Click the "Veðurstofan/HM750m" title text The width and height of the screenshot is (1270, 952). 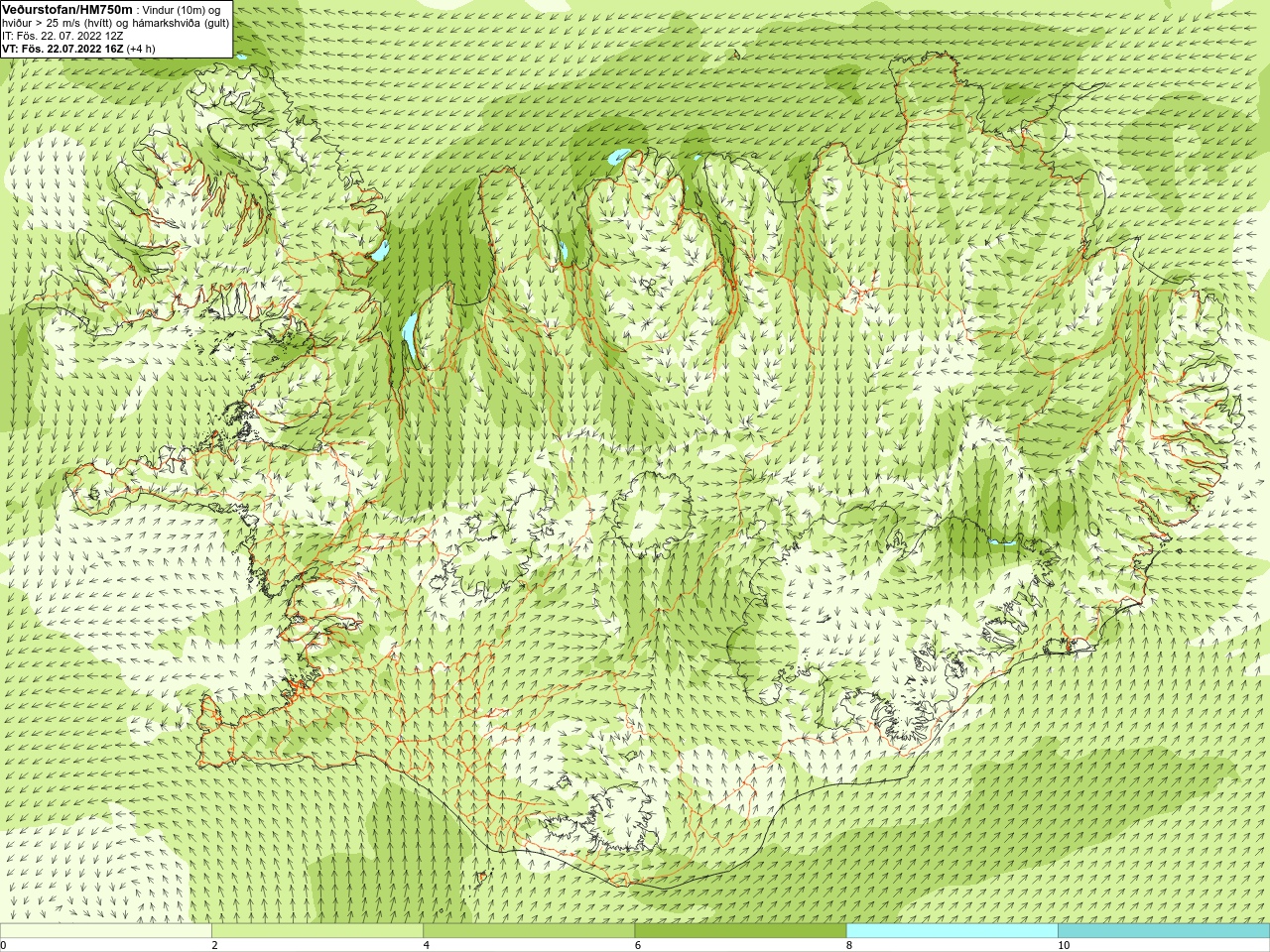pyautogui.click(x=67, y=9)
